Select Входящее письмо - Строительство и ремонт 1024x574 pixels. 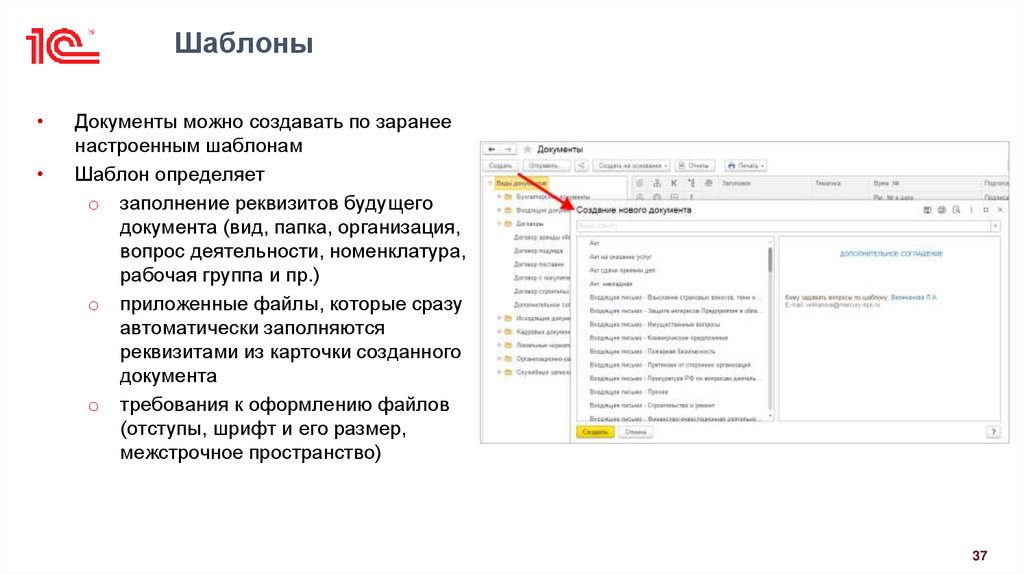[652, 406]
